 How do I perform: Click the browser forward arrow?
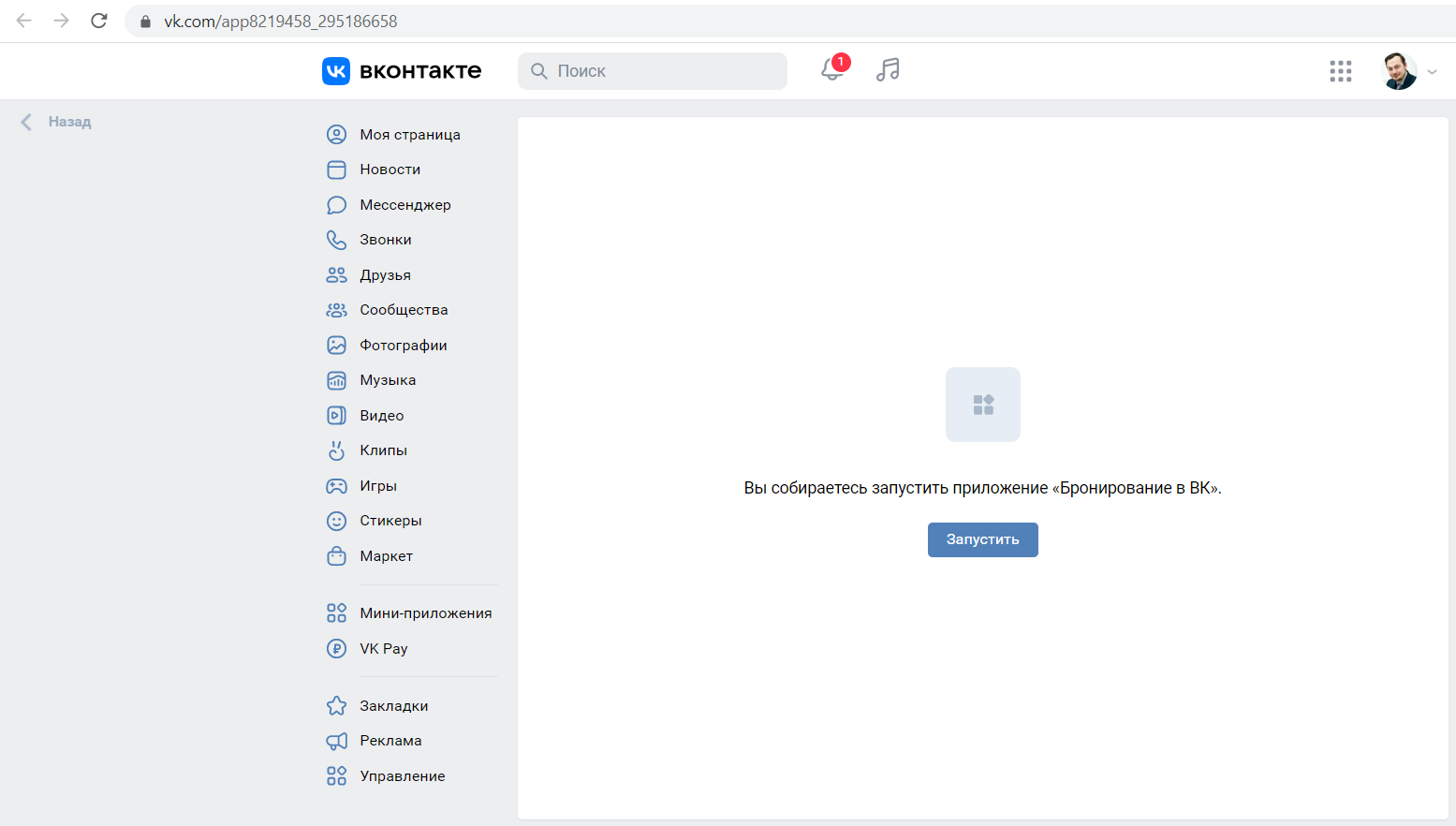(62, 21)
